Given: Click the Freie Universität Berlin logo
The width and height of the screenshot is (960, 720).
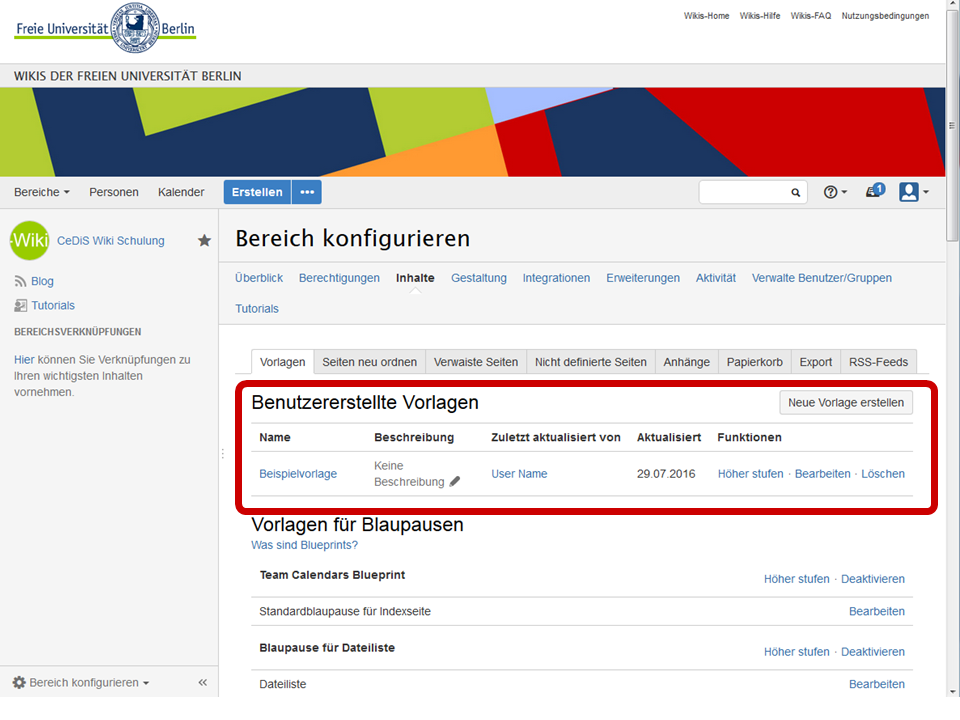Looking at the screenshot, I should pos(105,28).
